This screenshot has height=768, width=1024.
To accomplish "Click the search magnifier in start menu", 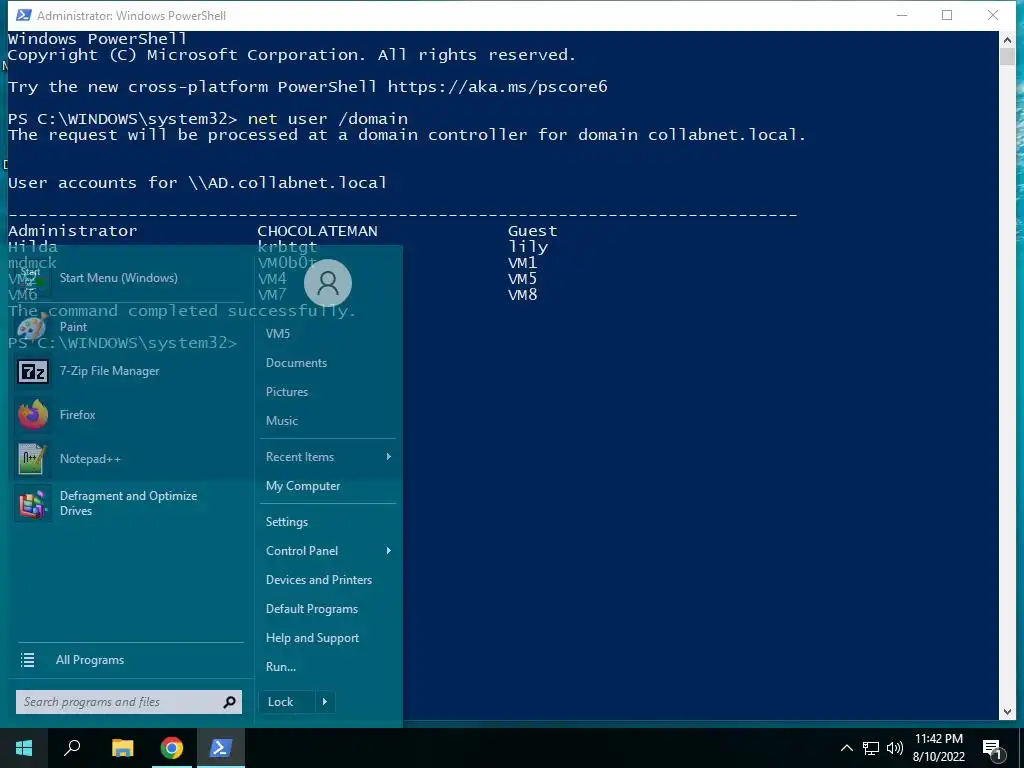I will coord(229,702).
